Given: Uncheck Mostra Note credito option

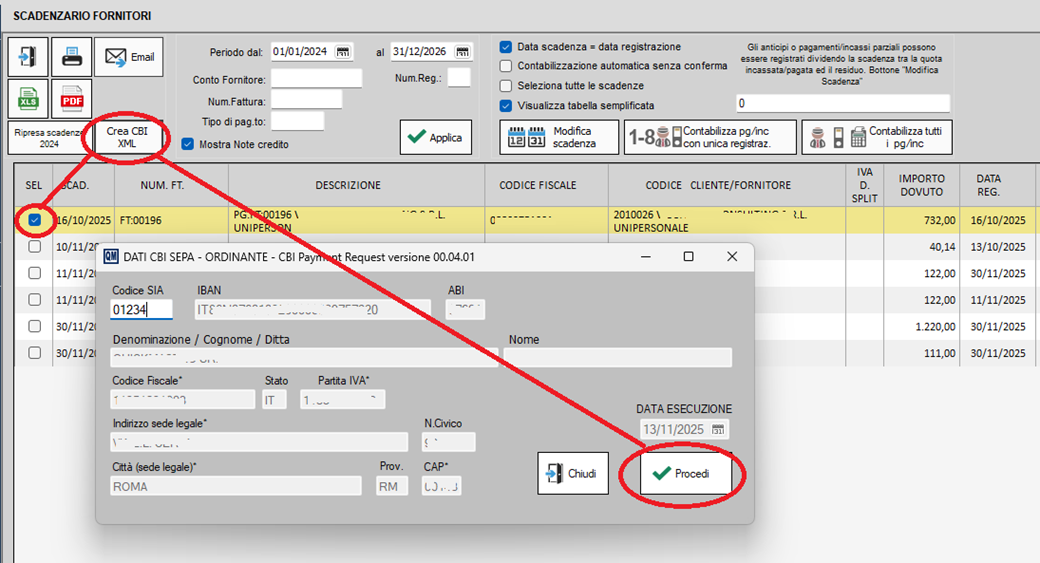Looking at the screenshot, I should point(188,144).
